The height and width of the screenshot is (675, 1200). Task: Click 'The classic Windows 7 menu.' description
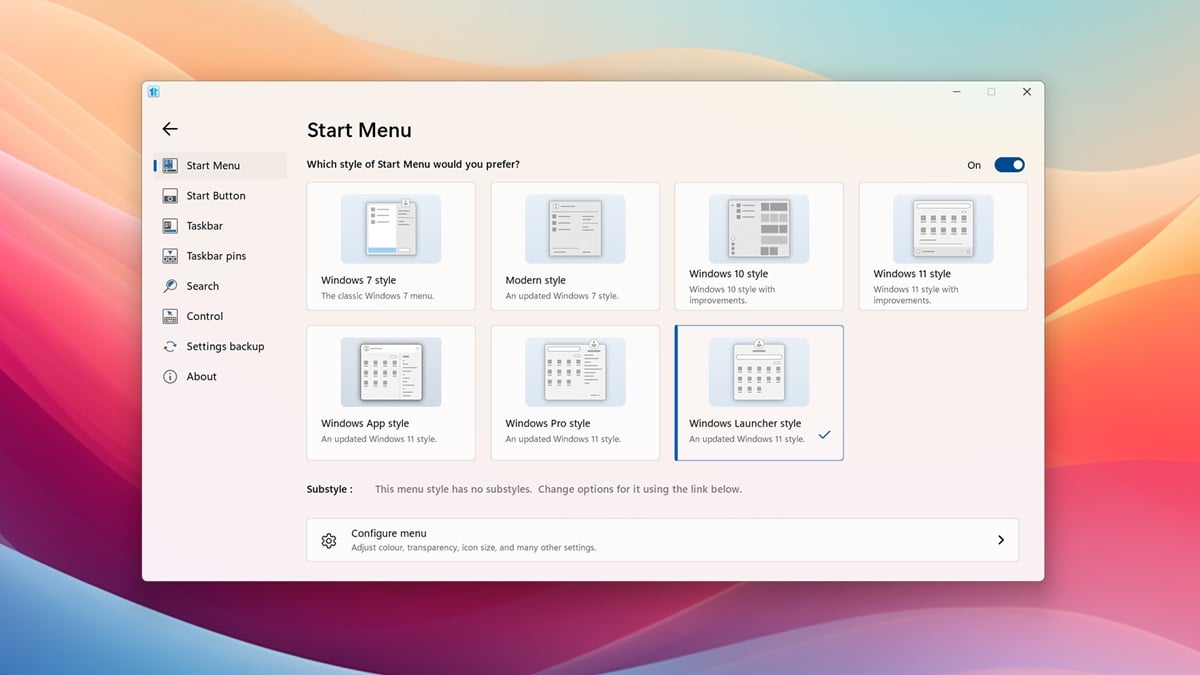378,296
